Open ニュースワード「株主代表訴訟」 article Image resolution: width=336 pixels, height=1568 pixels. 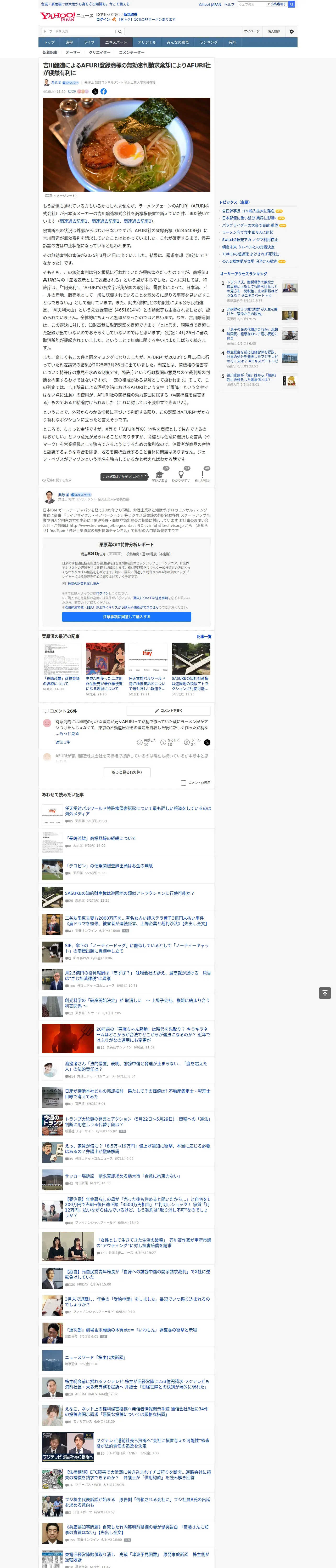tap(95, 1357)
